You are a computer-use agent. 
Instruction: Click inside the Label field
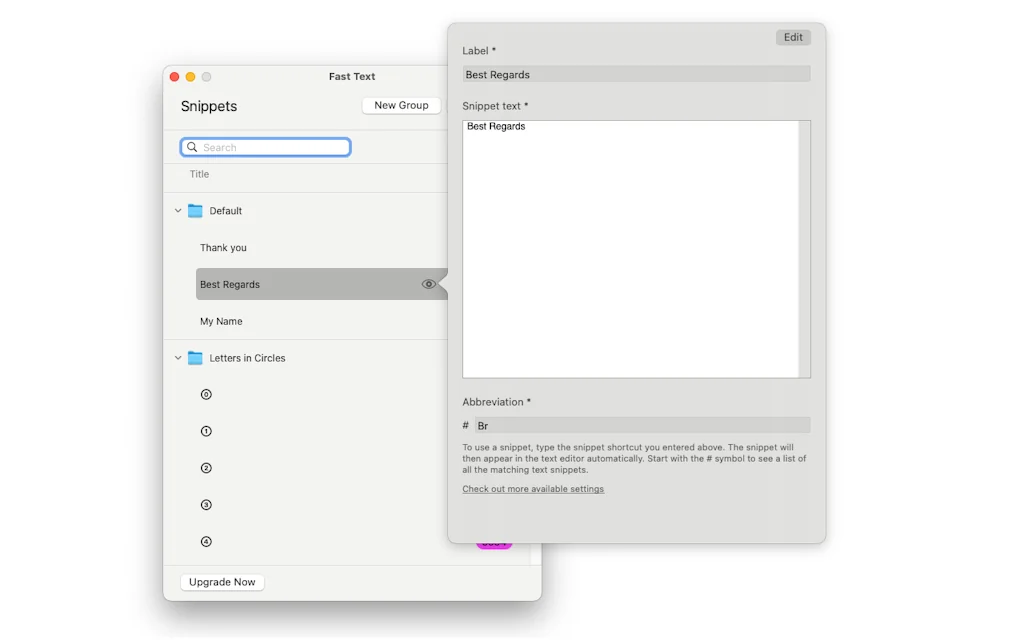point(636,73)
